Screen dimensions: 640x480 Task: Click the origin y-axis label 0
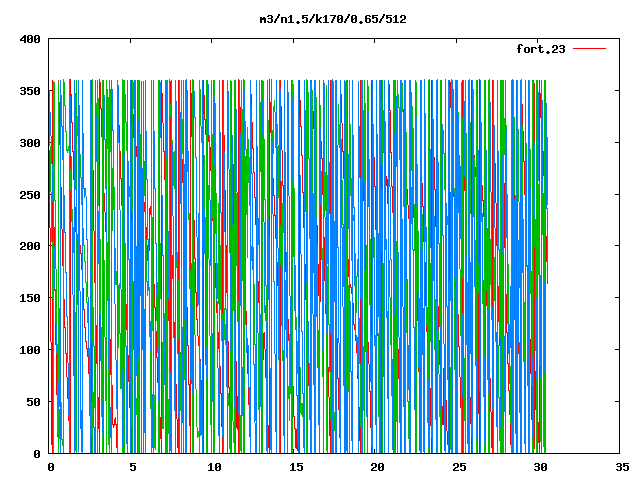point(37,454)
